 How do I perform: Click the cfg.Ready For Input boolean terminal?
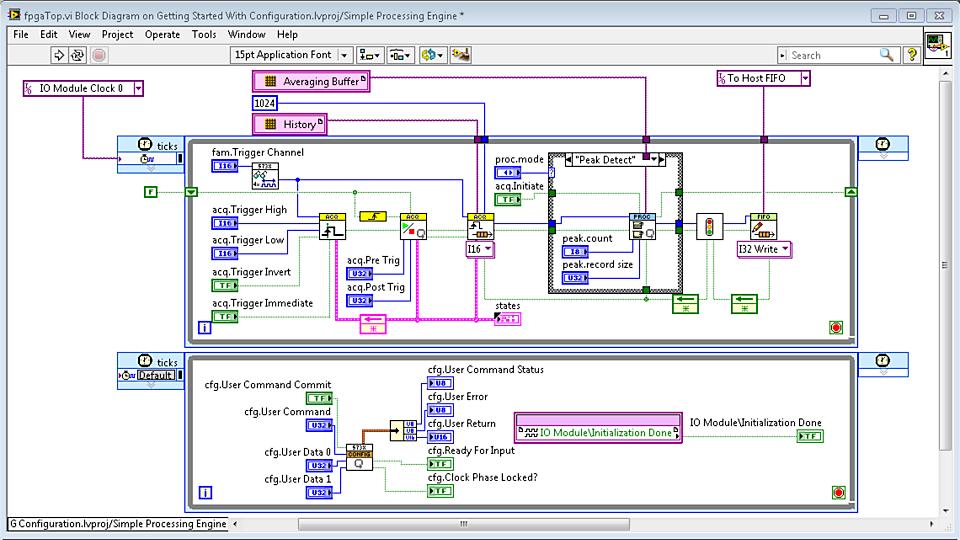(x=440, y=464)
